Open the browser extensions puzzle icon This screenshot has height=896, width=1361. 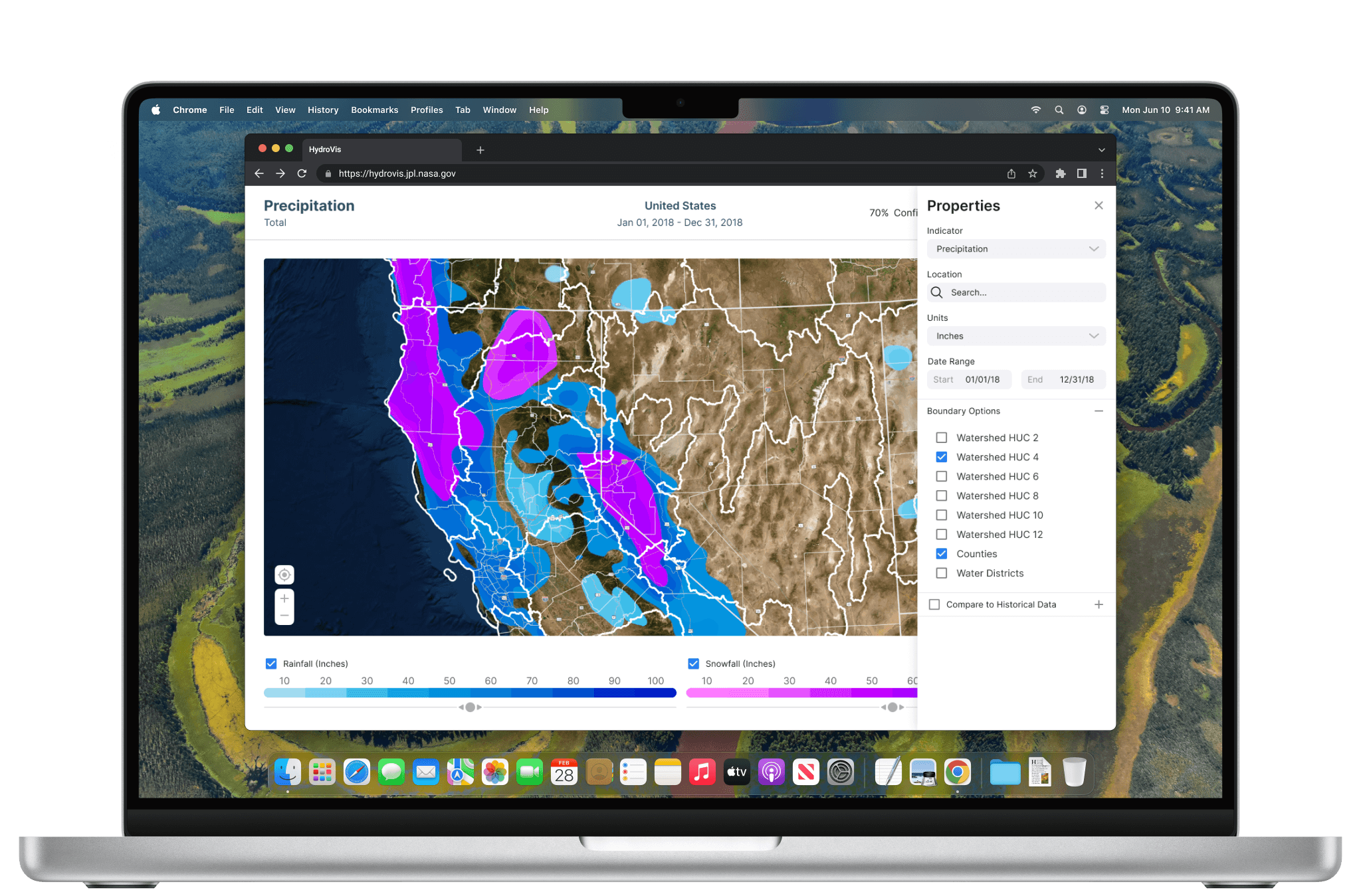[x=1060, y=173]
